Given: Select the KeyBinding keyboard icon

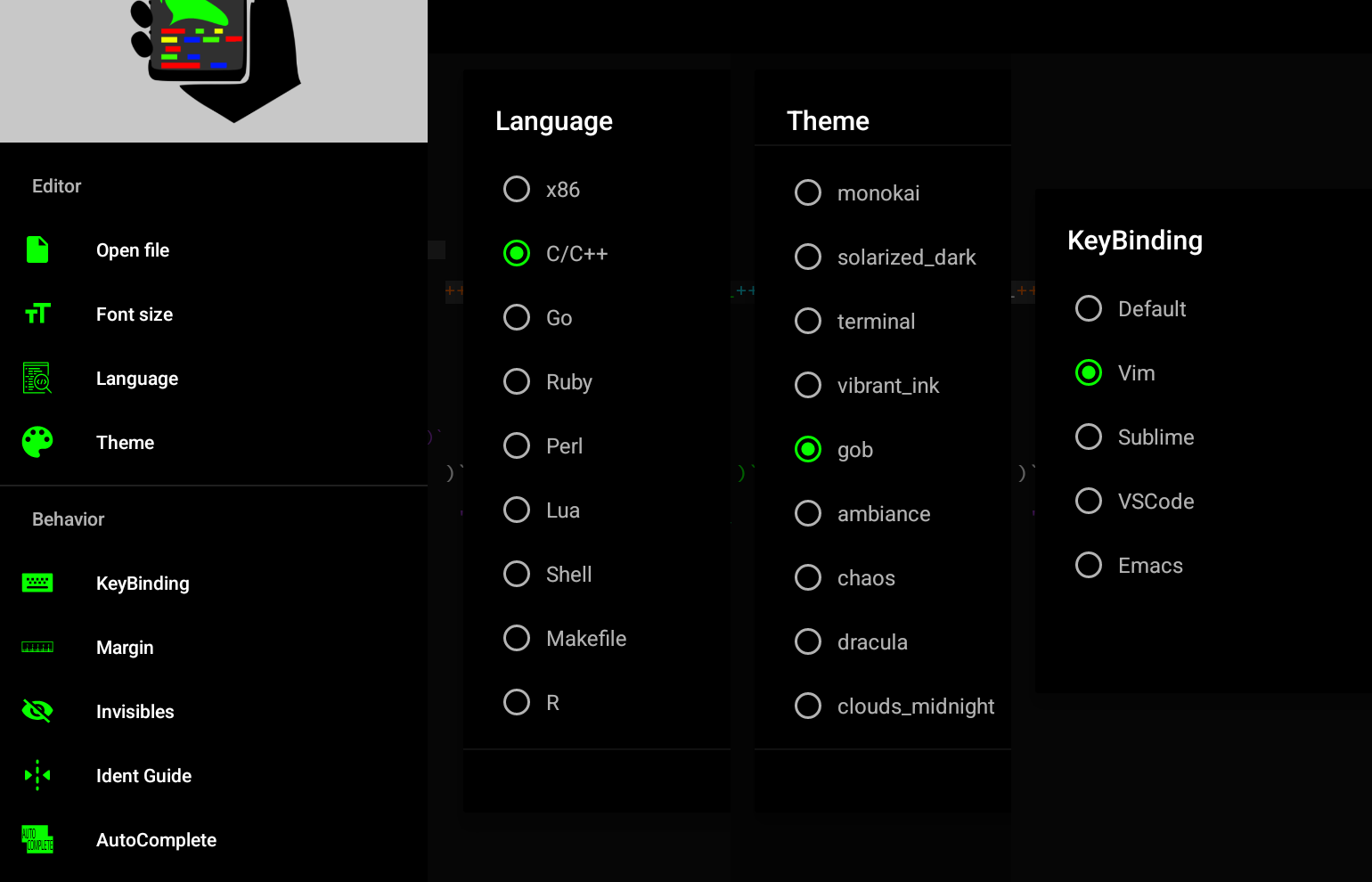Looking at the screenshot, I should tap(37, 583).
